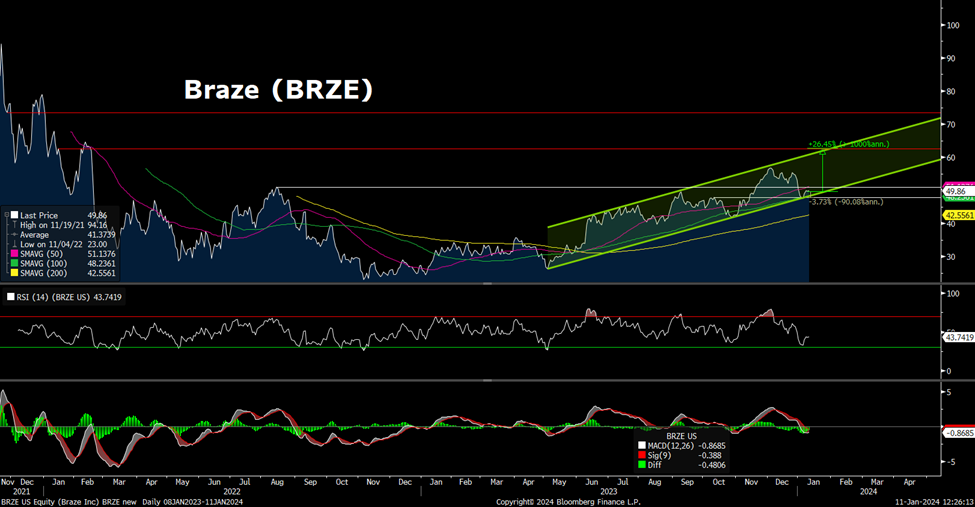
Task: Click the BRZE US Equity footer text
Action: [122, 502]
